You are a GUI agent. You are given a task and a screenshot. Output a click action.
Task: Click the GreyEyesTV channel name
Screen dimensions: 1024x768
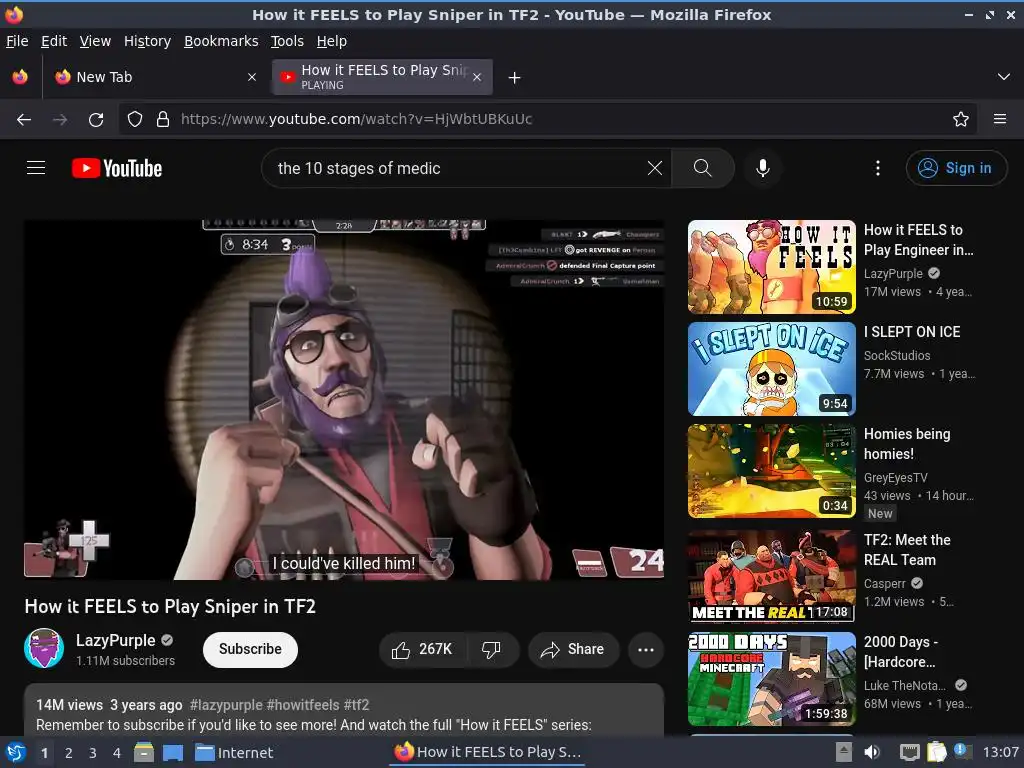point(895,477)
